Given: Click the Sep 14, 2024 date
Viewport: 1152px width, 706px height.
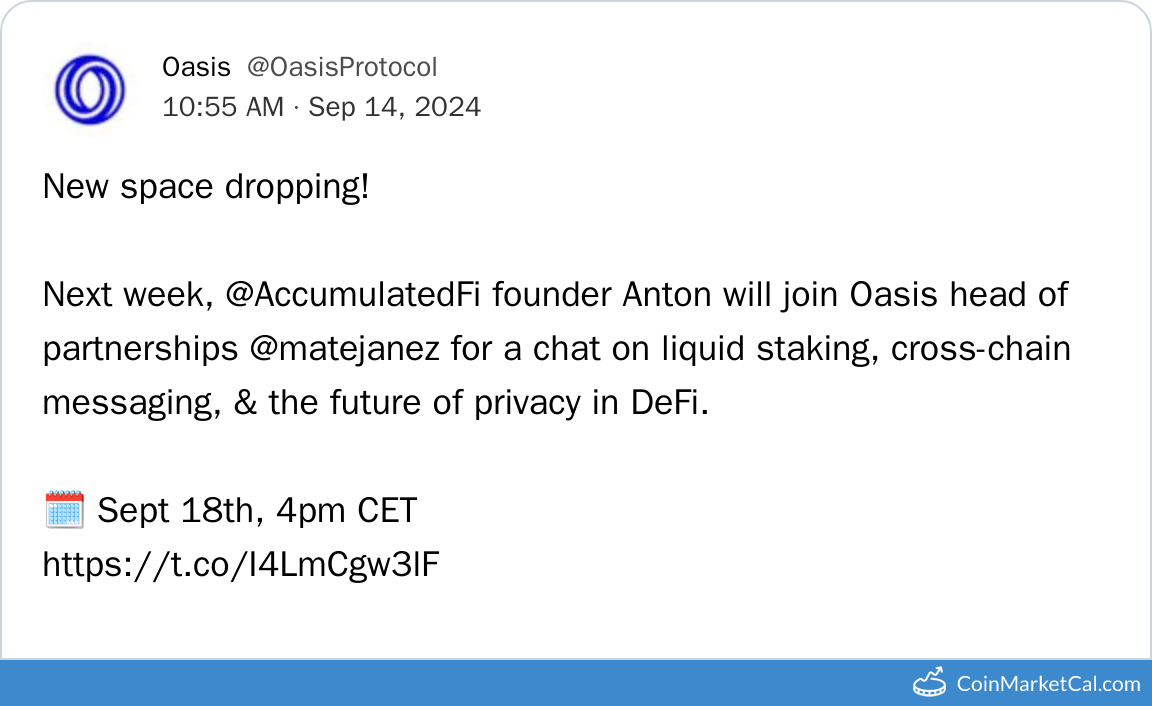Looking at the screenshot, I should click(x=394, y=107).
